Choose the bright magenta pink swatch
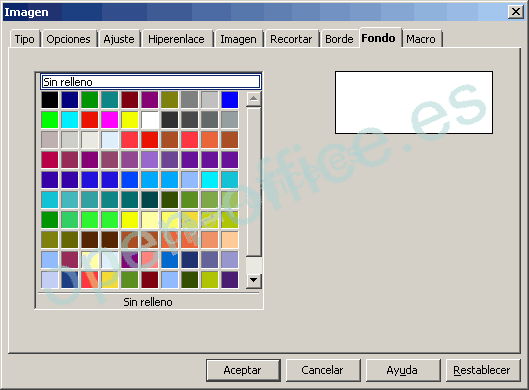 (x=110, y=119)
